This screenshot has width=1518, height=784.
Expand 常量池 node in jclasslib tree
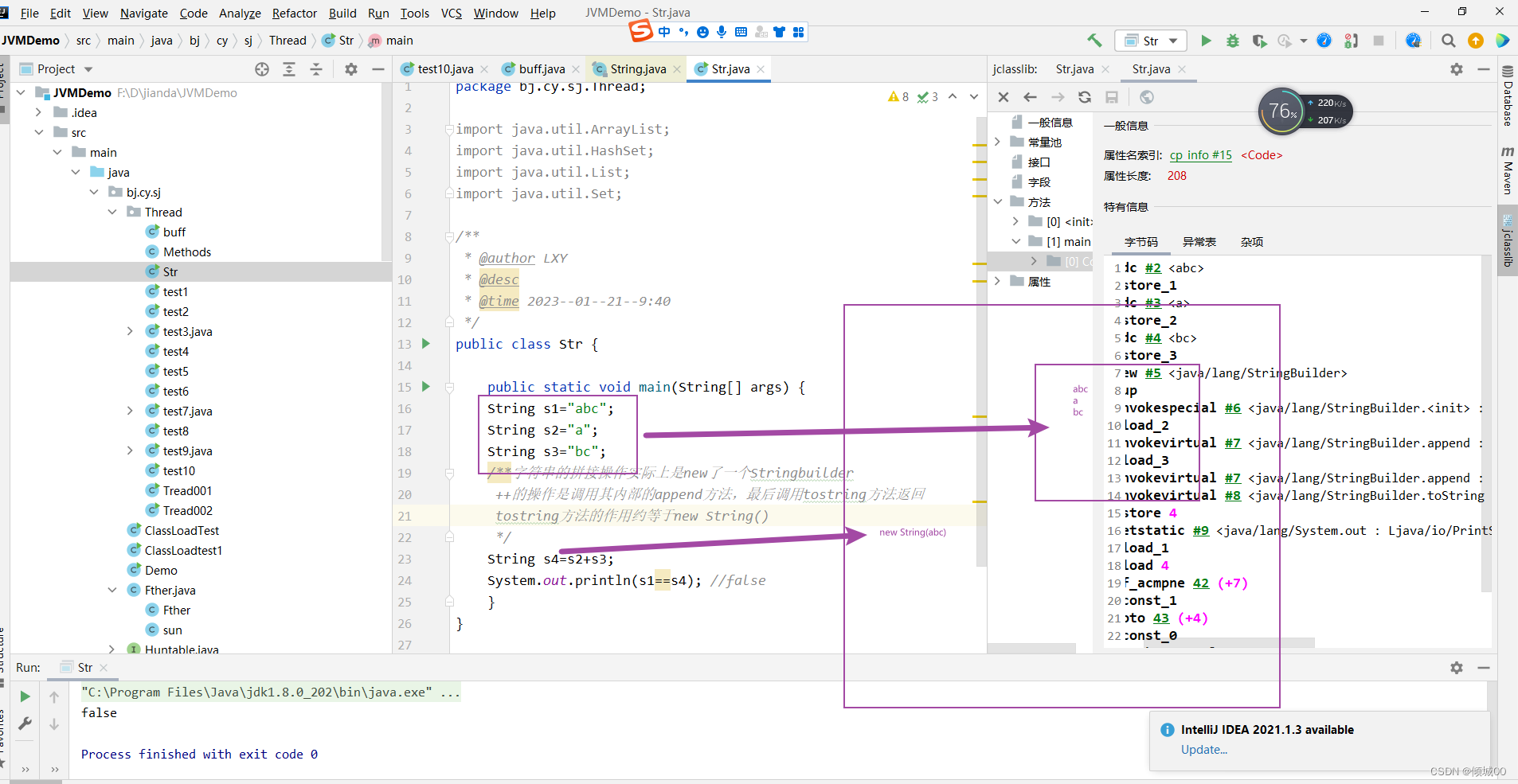997,142
